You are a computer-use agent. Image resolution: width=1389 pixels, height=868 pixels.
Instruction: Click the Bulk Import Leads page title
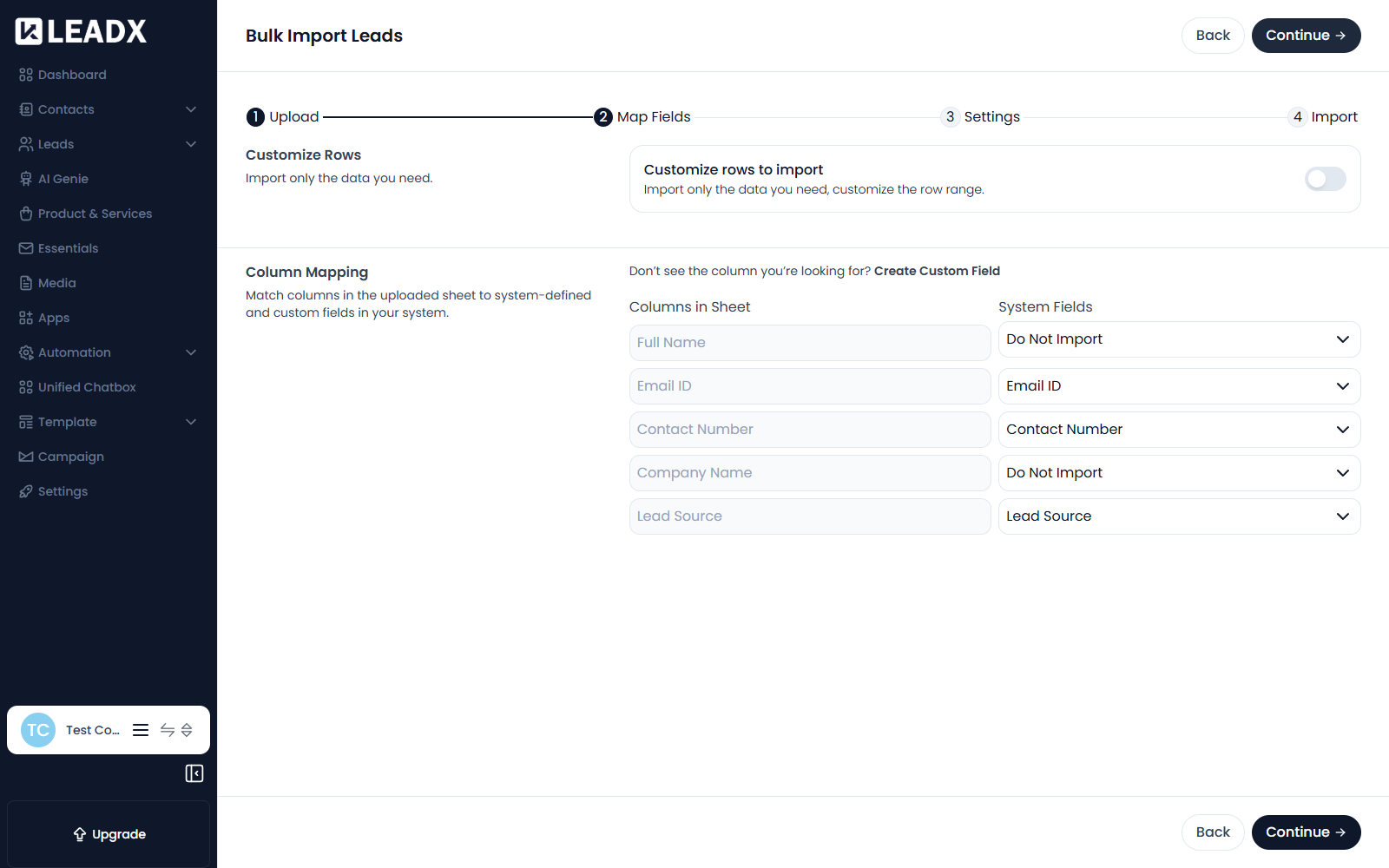324,36
